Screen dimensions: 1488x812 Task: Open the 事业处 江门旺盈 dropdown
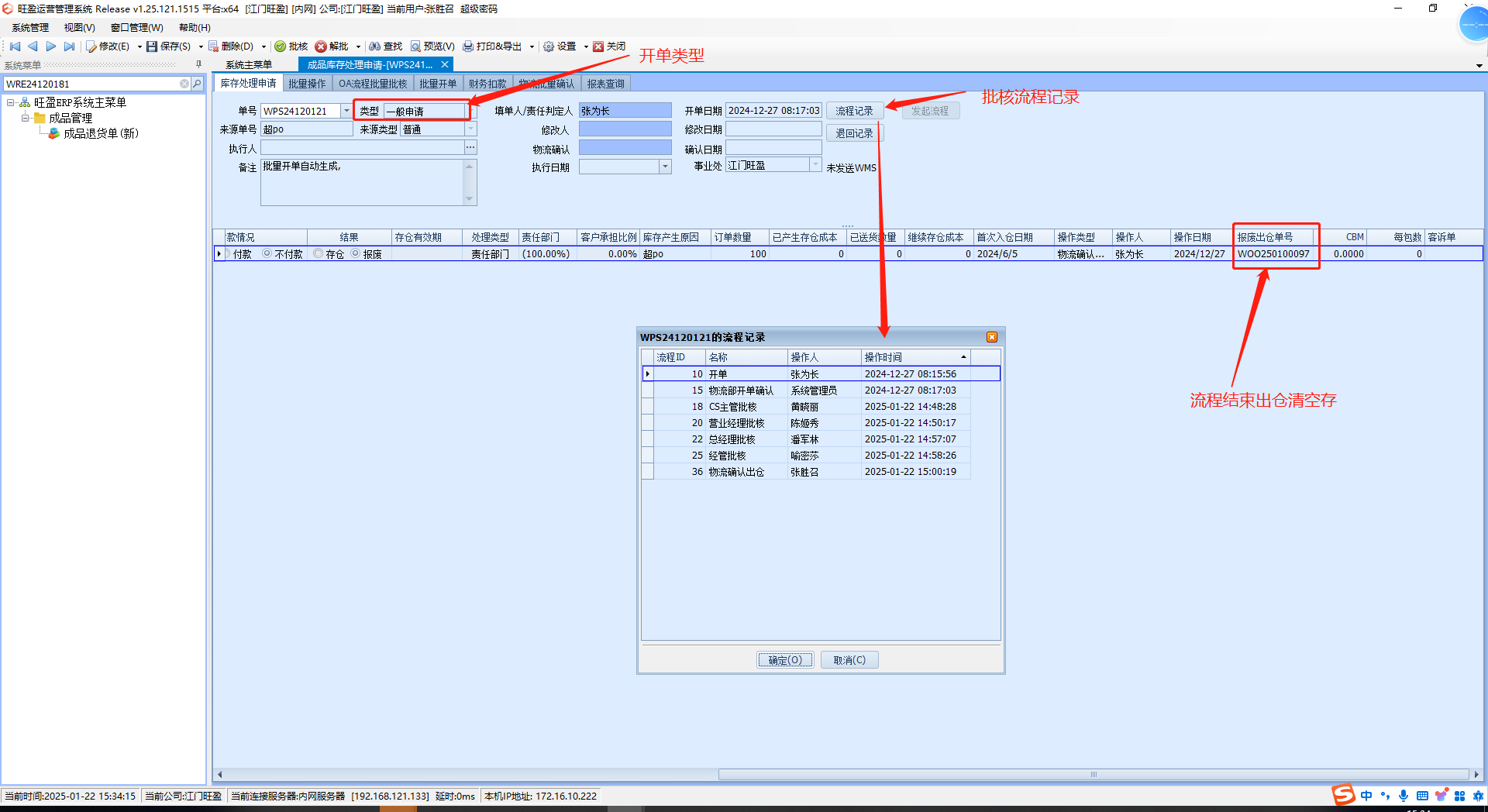coord(815,164)
